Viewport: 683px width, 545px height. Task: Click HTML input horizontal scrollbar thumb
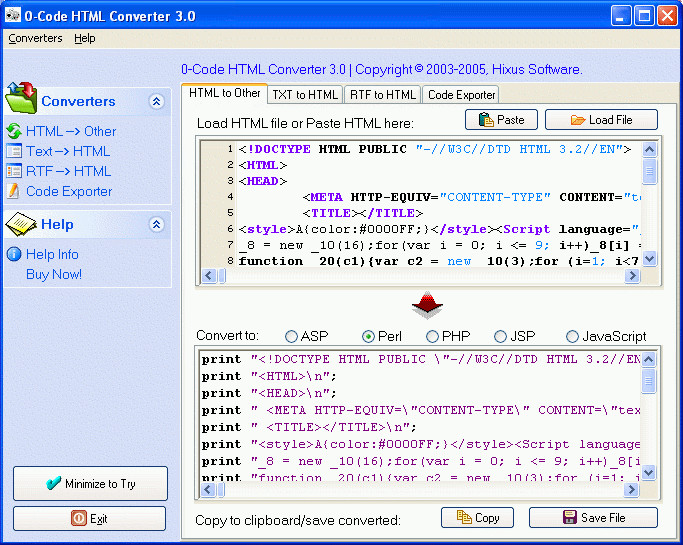click(222, 275)
